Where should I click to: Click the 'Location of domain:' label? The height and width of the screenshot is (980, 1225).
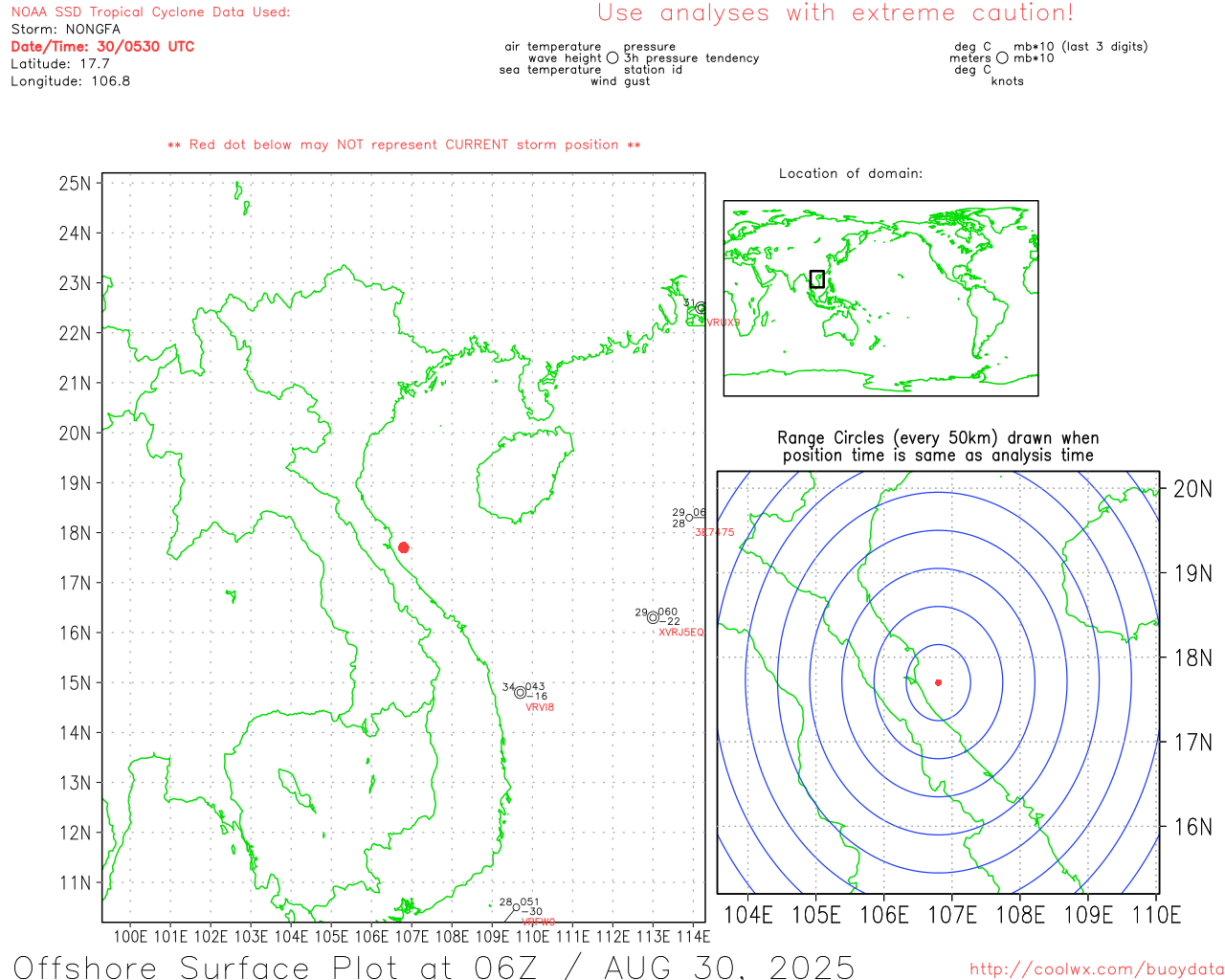click(851, 173)
